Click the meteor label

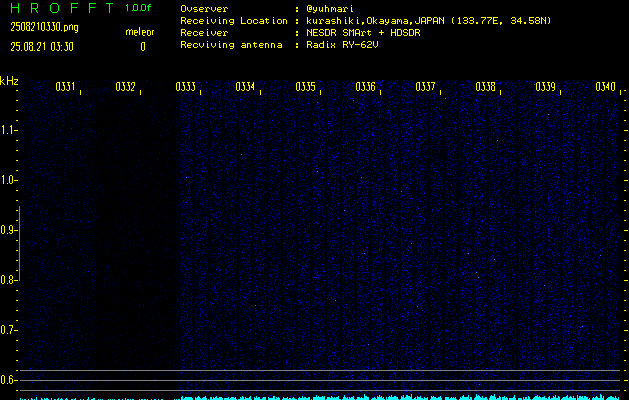tap(140, 32)
